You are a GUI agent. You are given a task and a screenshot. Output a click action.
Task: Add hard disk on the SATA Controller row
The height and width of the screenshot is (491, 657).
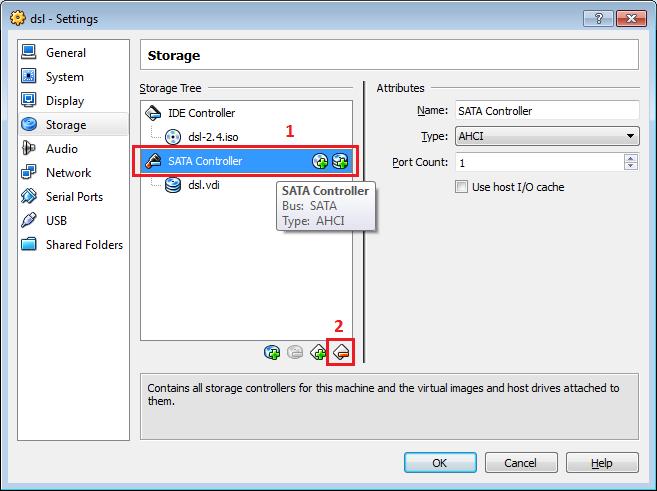[340, 161]
